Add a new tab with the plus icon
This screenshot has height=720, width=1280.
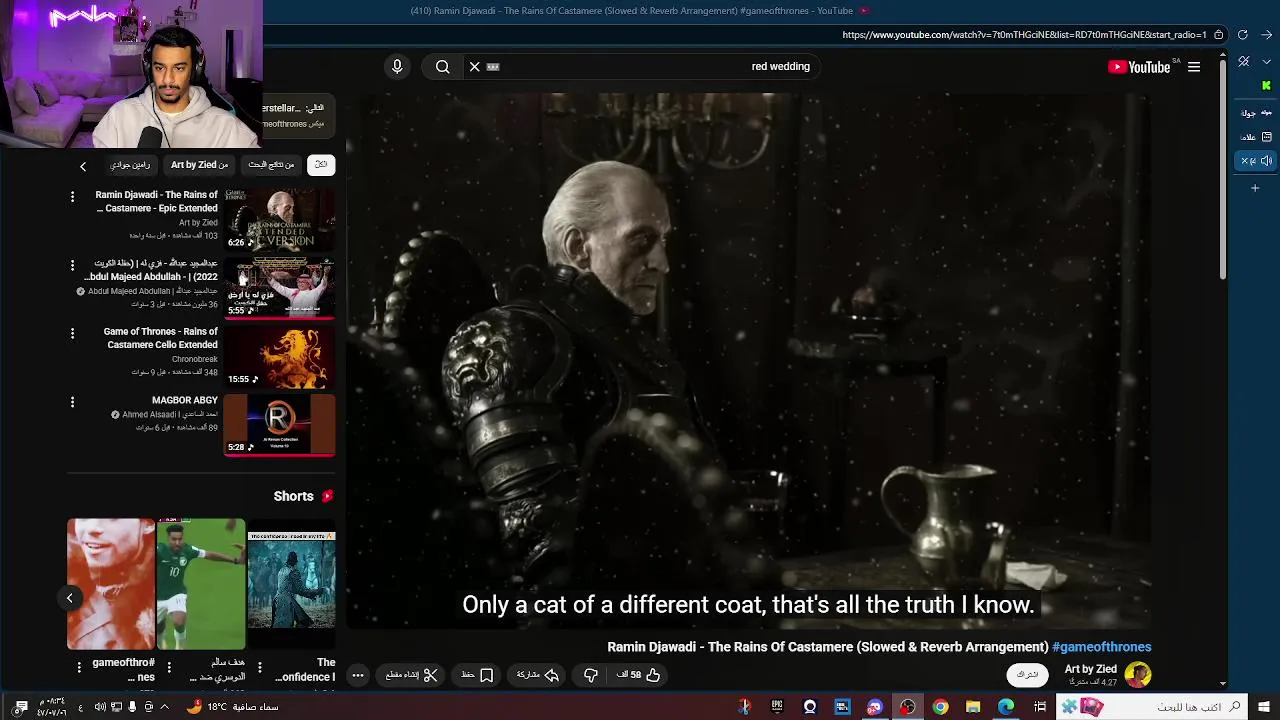pyautogui.click(x=1255, y=188)
